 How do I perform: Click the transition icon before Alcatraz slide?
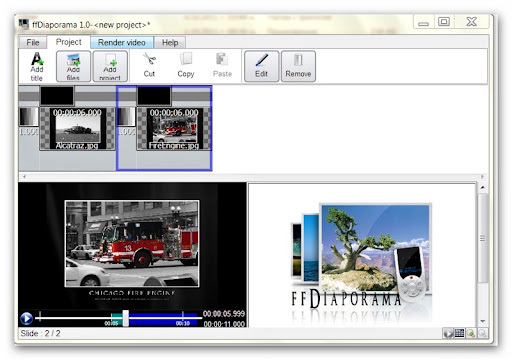(x=29, y=117)
